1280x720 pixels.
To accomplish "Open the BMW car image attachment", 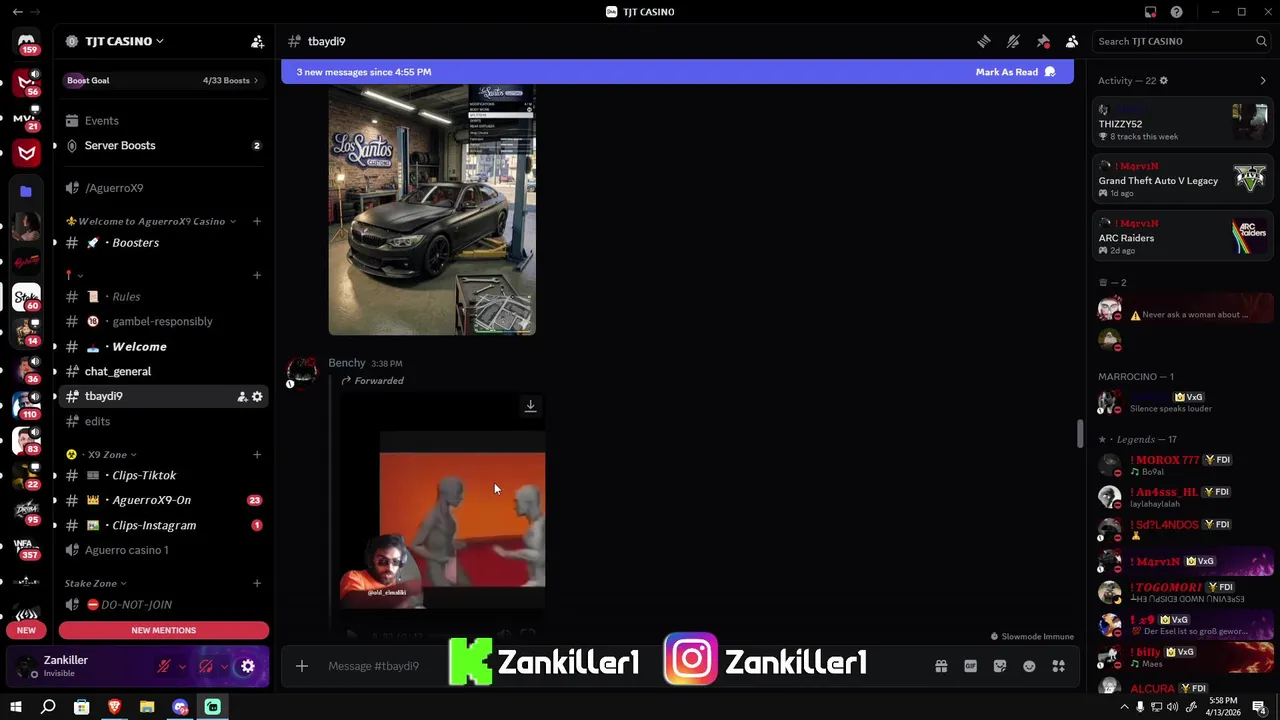I will (x=432, y=210).
